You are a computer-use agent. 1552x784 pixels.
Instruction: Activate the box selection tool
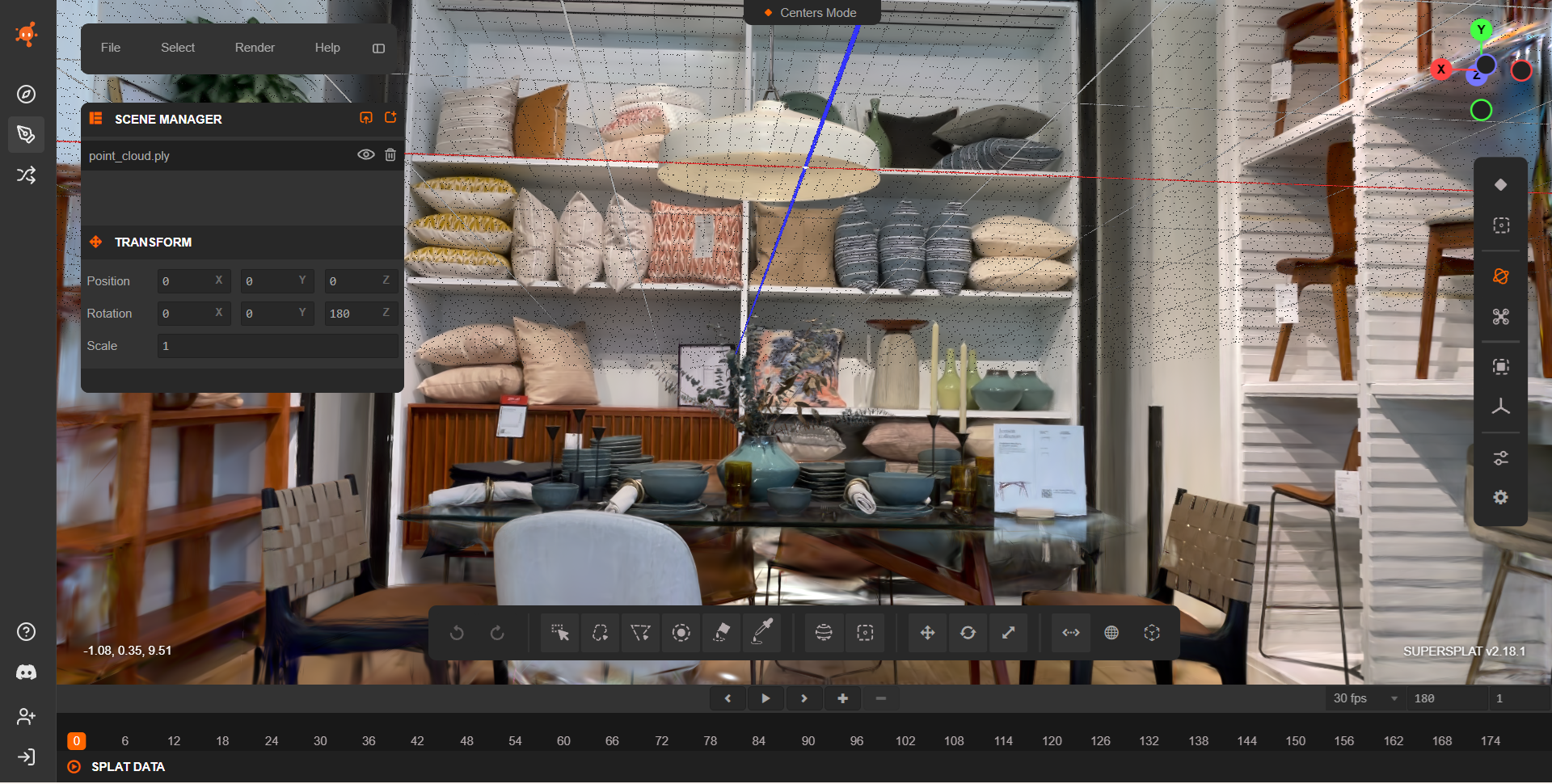pyautogui.click(x=865, y=633)
